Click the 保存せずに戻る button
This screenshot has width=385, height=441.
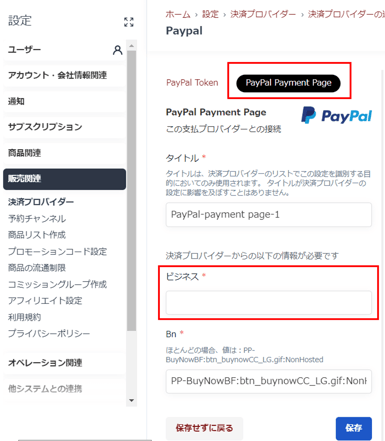(204, 428)
